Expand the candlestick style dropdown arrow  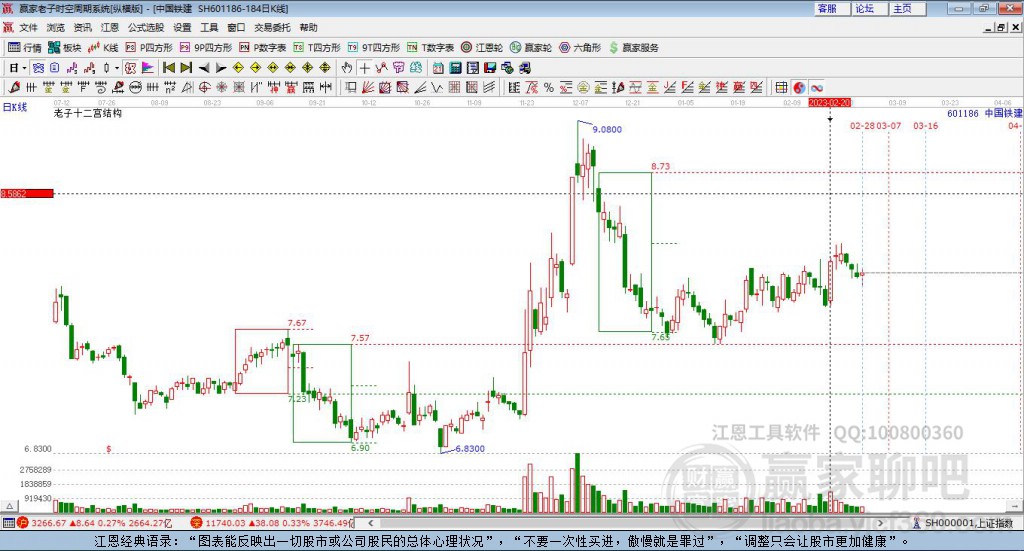(117, 68)
